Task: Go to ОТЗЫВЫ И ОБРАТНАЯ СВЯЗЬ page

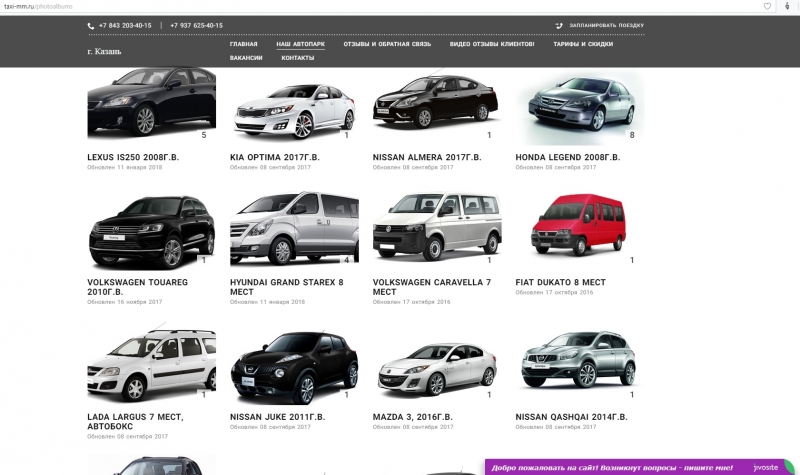Action: click(x=387, y=44)
